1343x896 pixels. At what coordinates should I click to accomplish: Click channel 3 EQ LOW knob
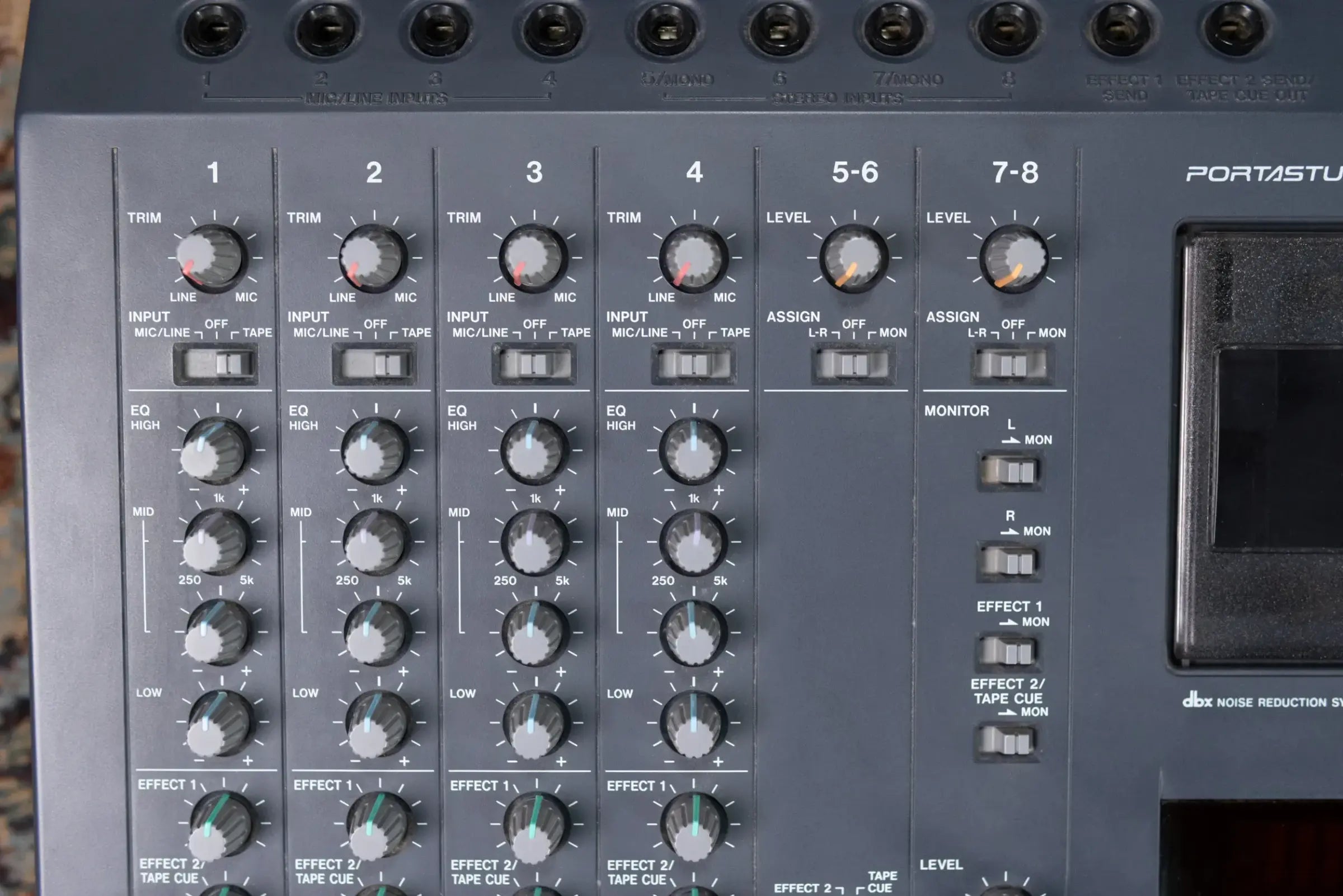click(x=536, y=724)
